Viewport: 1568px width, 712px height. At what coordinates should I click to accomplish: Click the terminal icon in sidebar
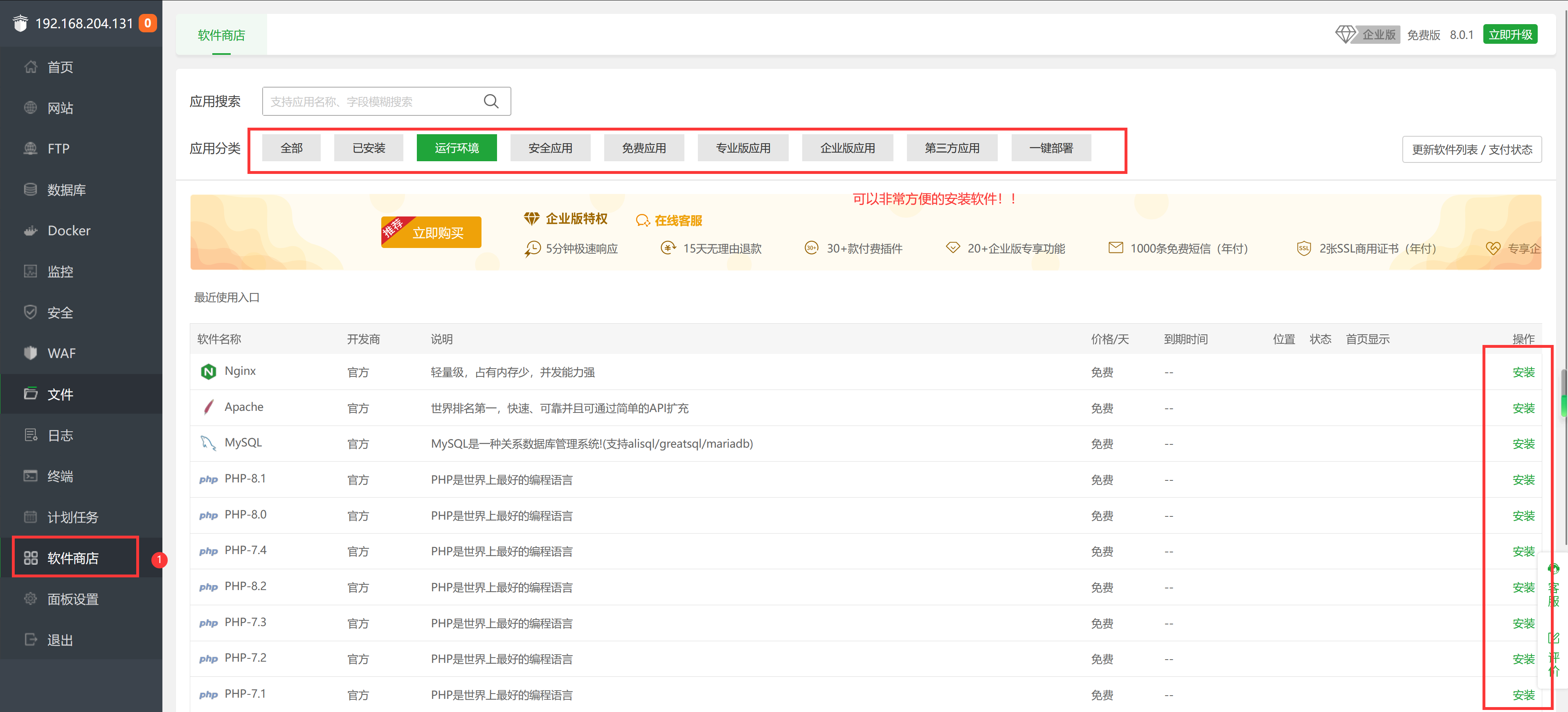(x=30, y=475)
